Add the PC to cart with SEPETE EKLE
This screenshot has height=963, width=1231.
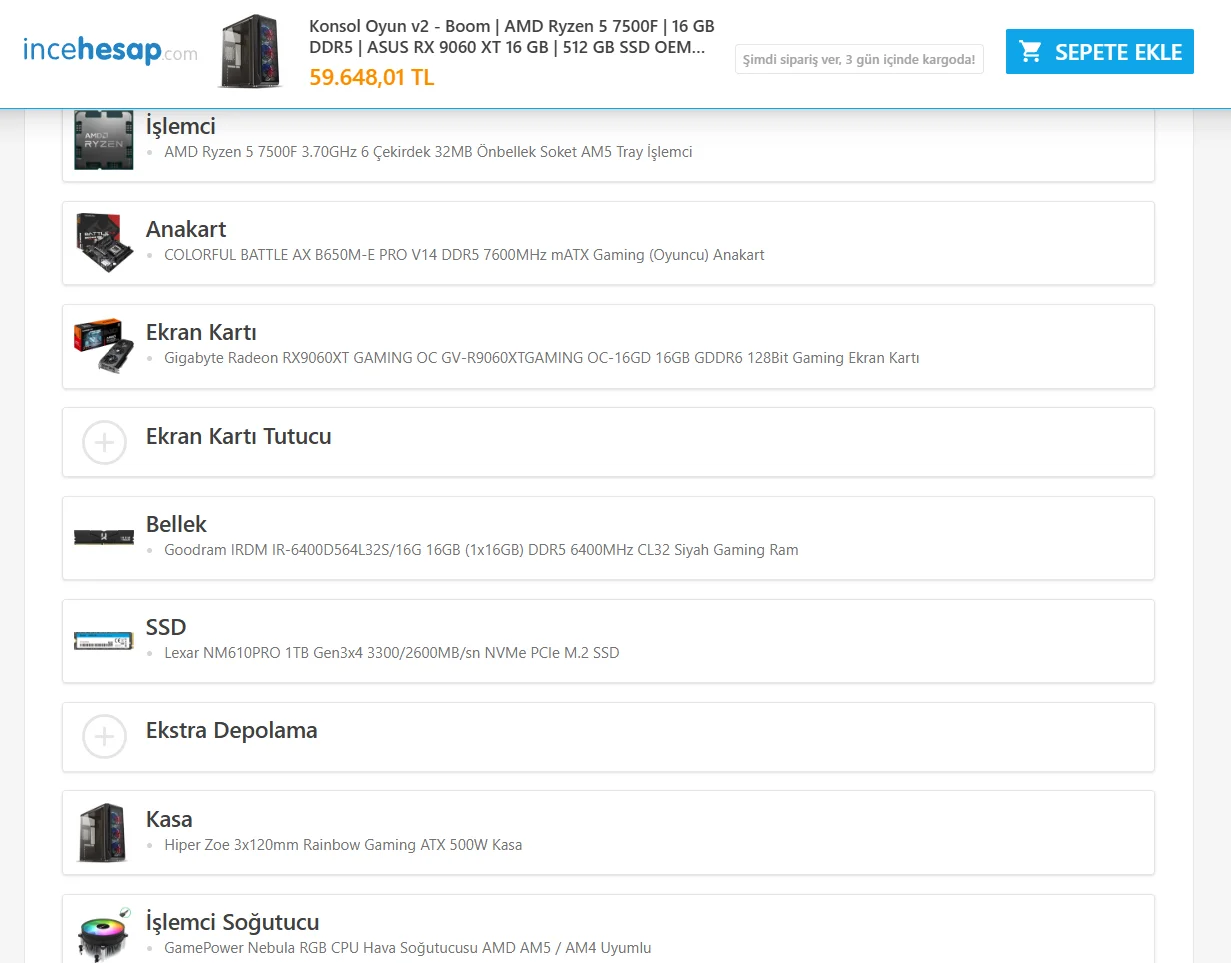click(x=1100, y=52)
